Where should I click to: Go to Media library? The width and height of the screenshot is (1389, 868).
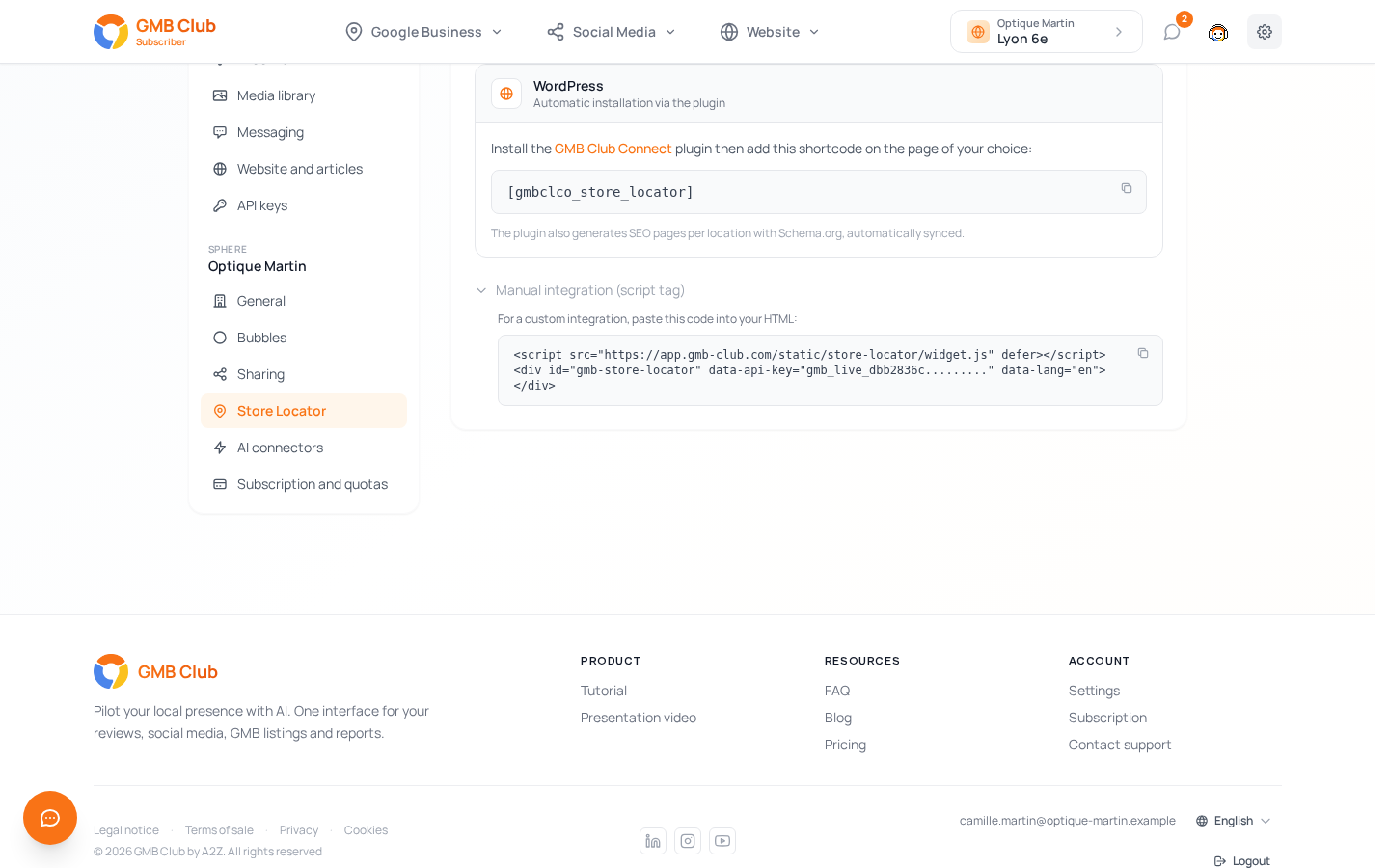(x=304, y=95)
